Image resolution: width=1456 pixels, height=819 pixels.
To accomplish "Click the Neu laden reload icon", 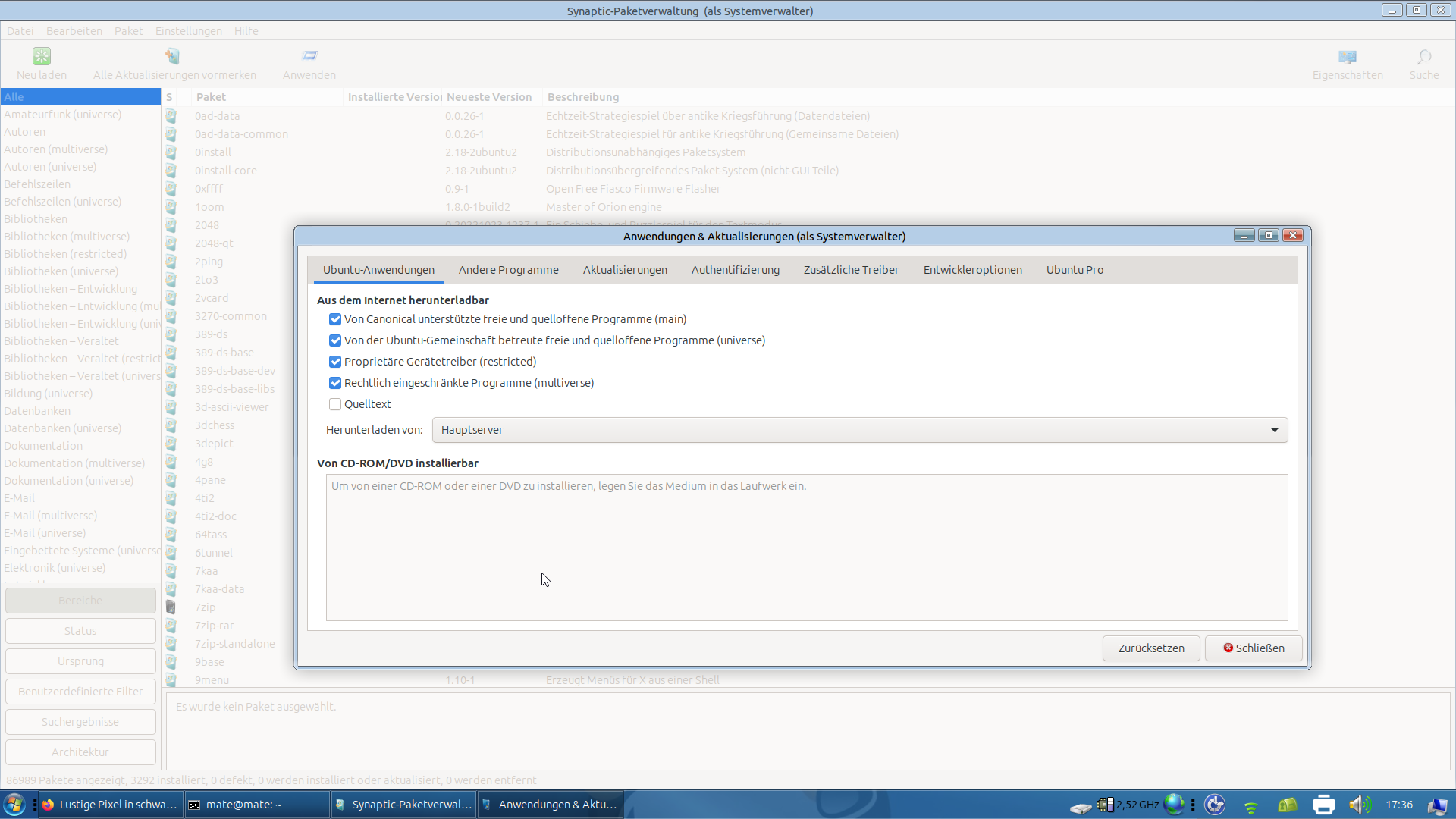I will (42, 56).
